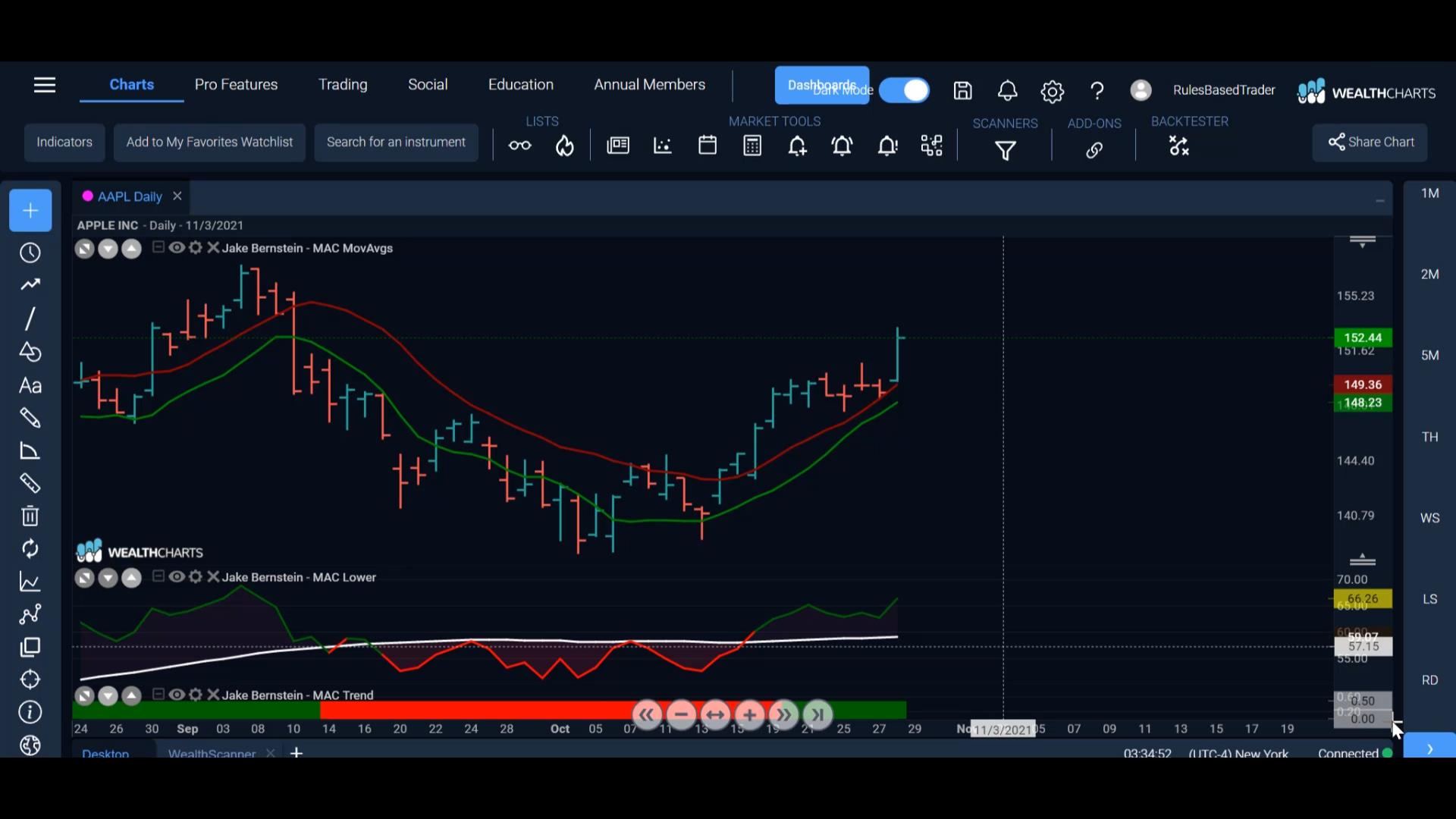Click the alert bell with exclamation icon
The image size is (1456, 819).
click(x=887, y=146)
